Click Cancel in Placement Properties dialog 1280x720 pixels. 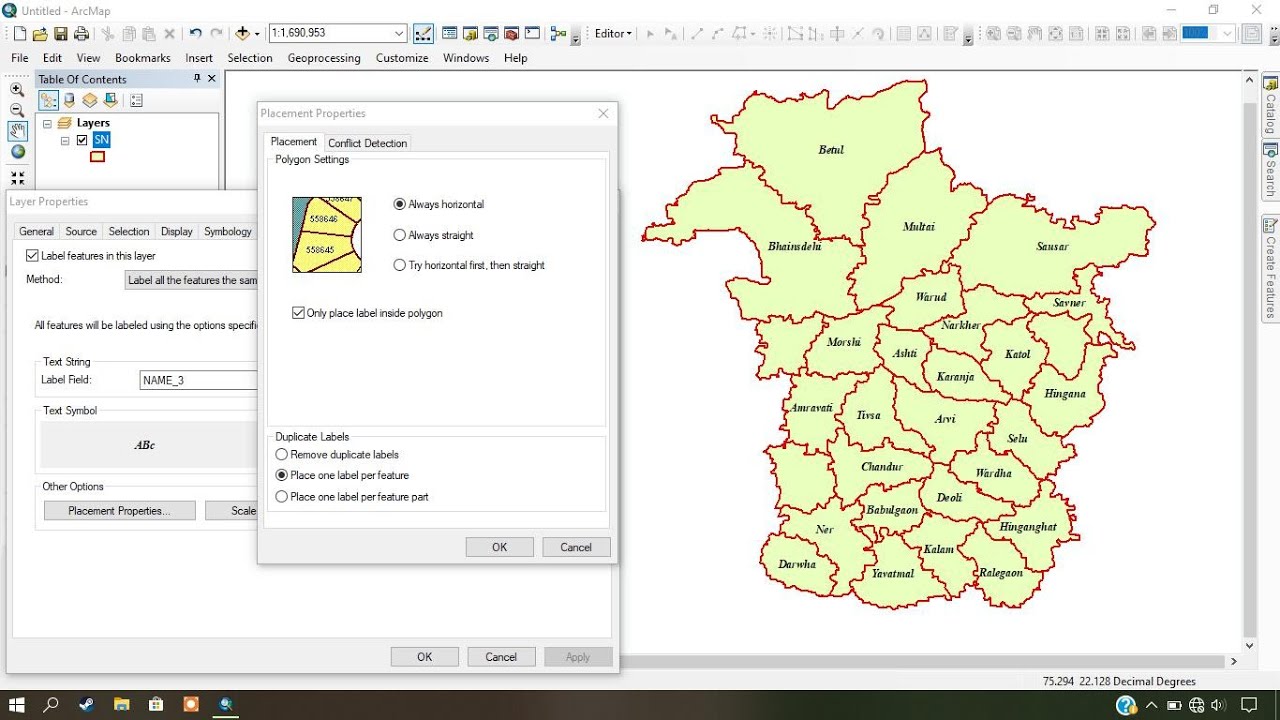576,547
